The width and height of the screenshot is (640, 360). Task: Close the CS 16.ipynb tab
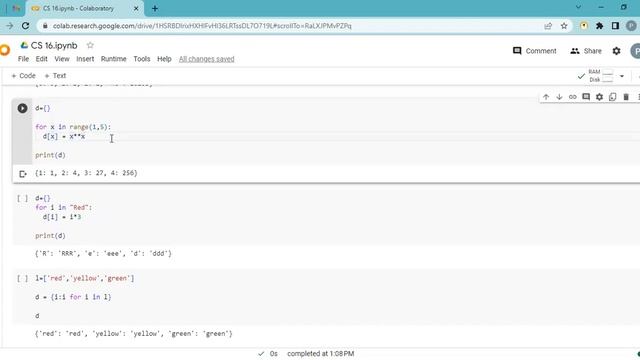coord(136,8)
